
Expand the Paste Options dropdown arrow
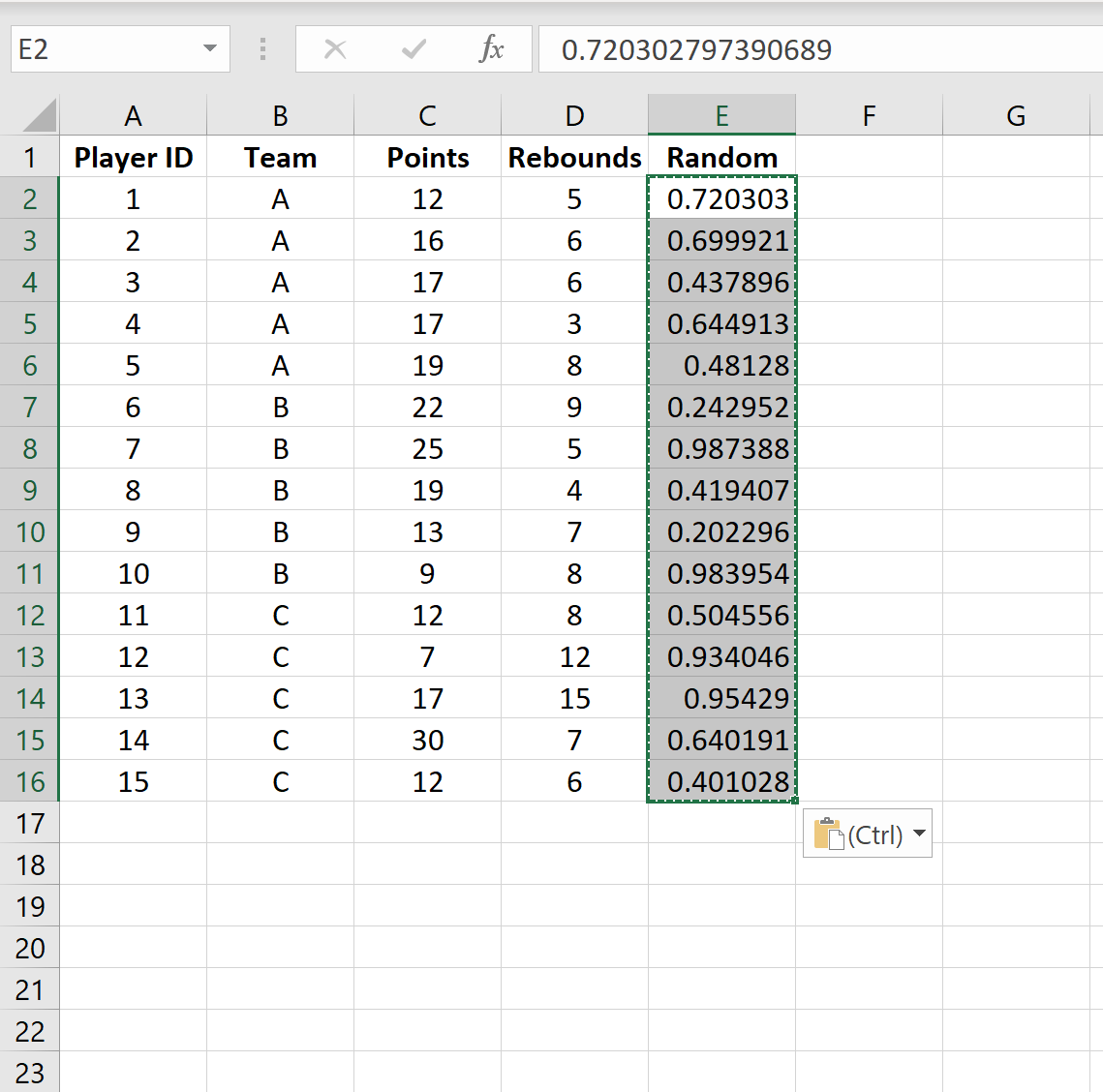coord(920,833)
